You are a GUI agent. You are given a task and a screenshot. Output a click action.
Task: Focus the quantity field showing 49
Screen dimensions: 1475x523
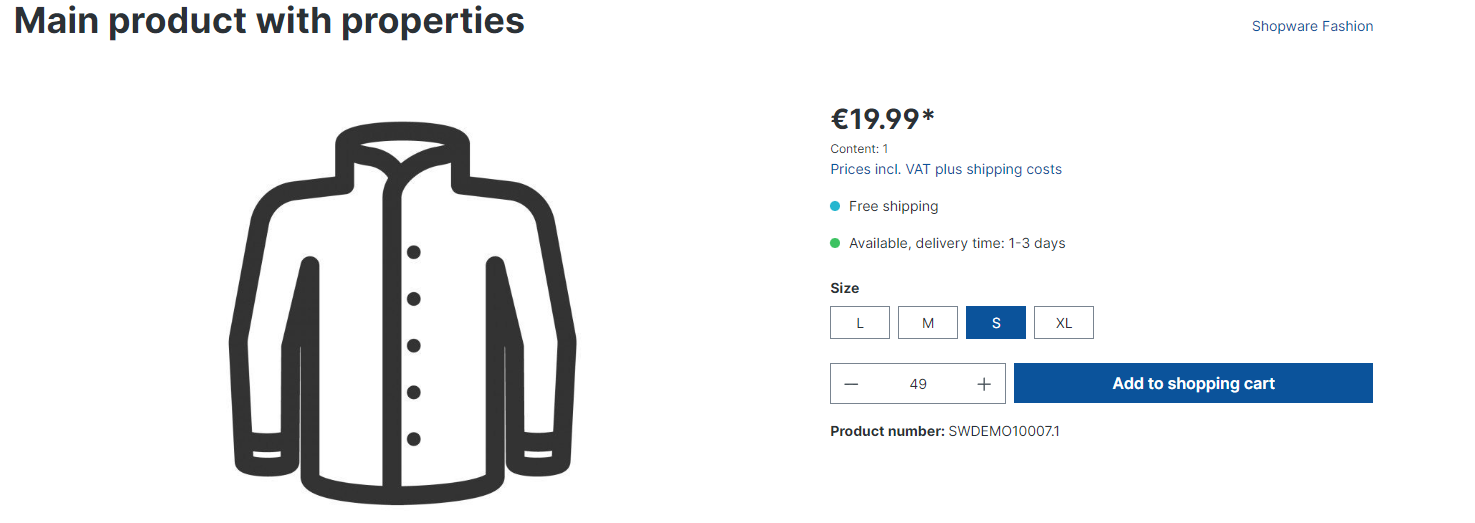(x=918, y=384)
